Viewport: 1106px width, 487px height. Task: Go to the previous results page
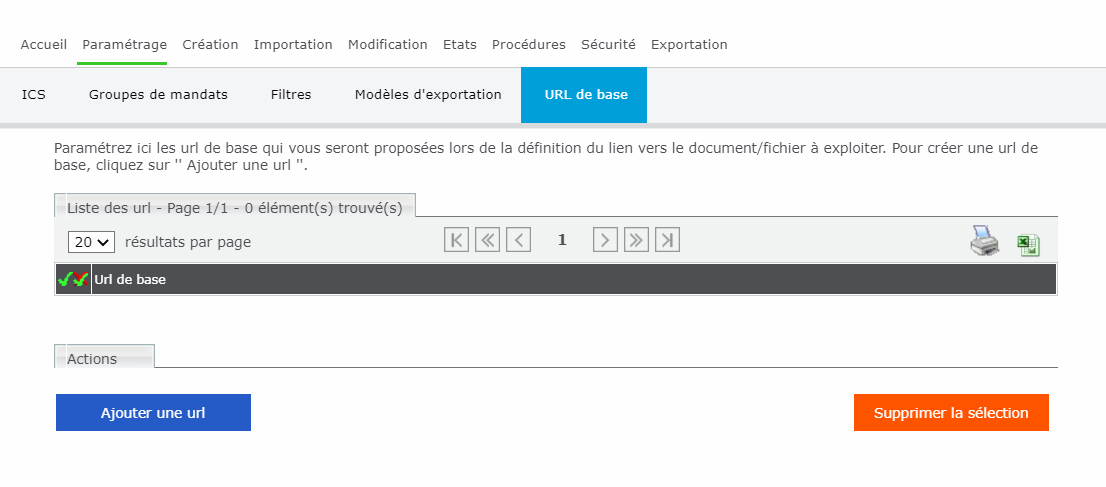pos(518,240)
